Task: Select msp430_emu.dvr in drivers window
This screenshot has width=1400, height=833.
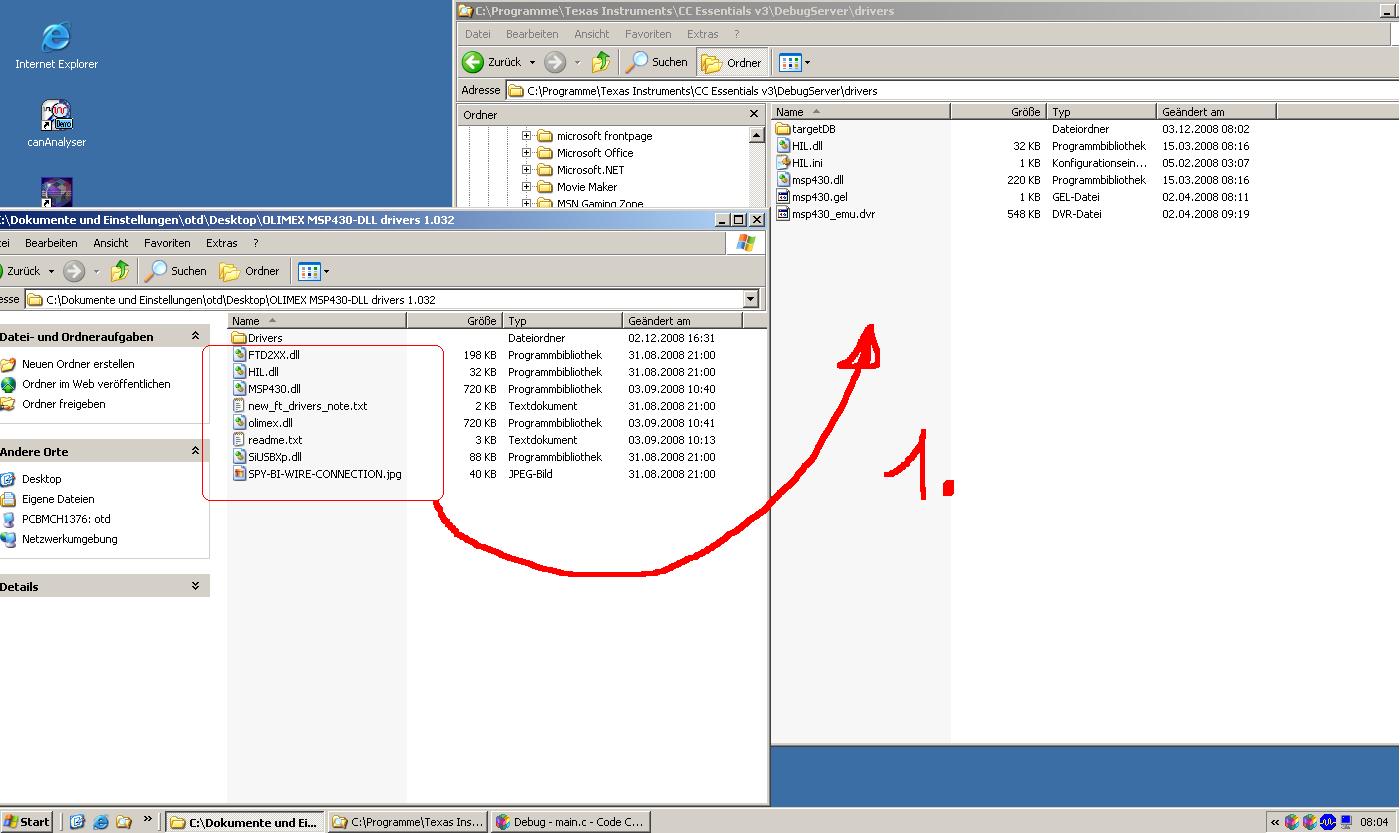Action: tap(826, 214)
